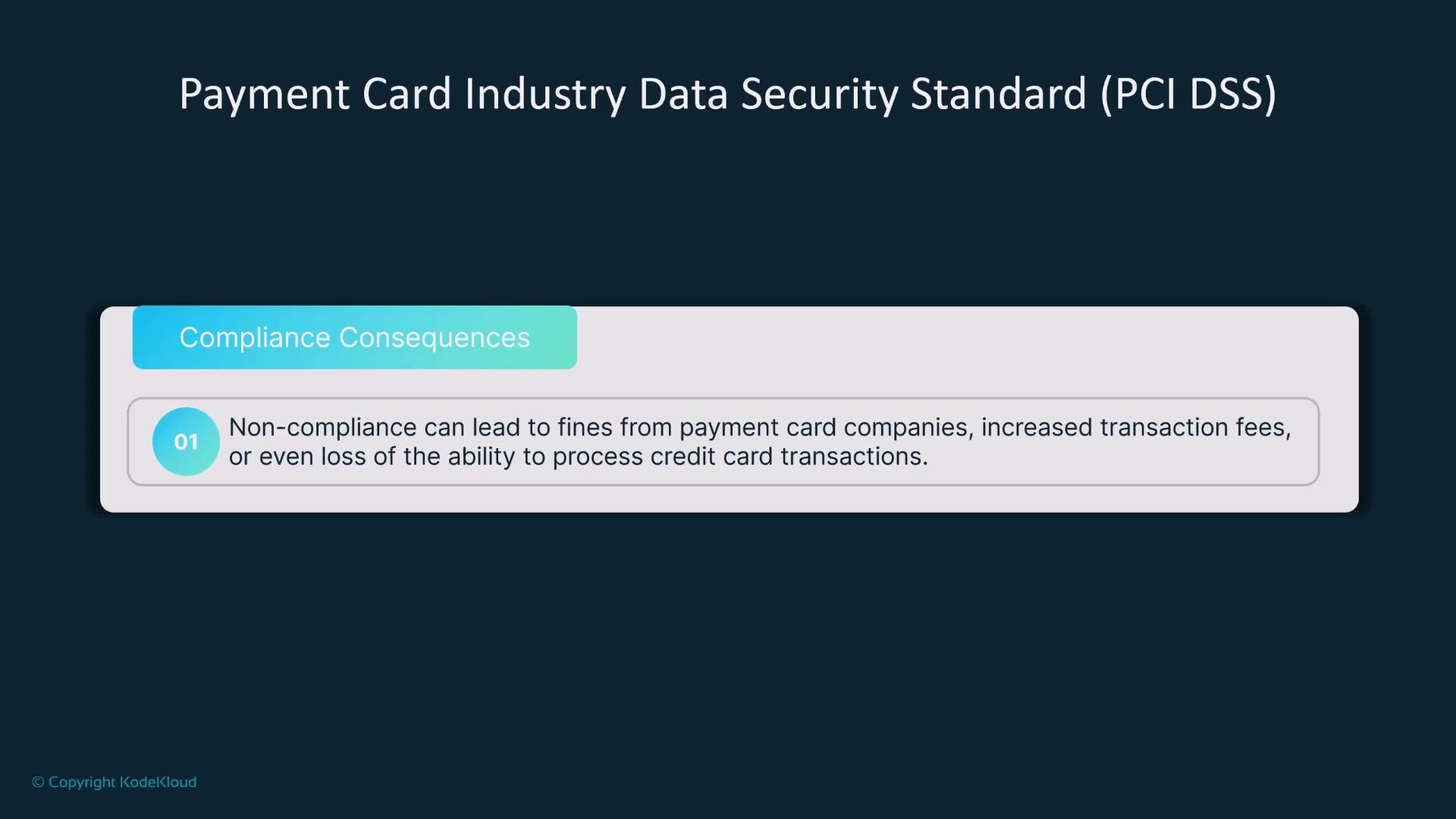The height and width of the screenshot is (819, 1456).
Task: Click the word "Data" in slide title
Action: pos(683,95)
